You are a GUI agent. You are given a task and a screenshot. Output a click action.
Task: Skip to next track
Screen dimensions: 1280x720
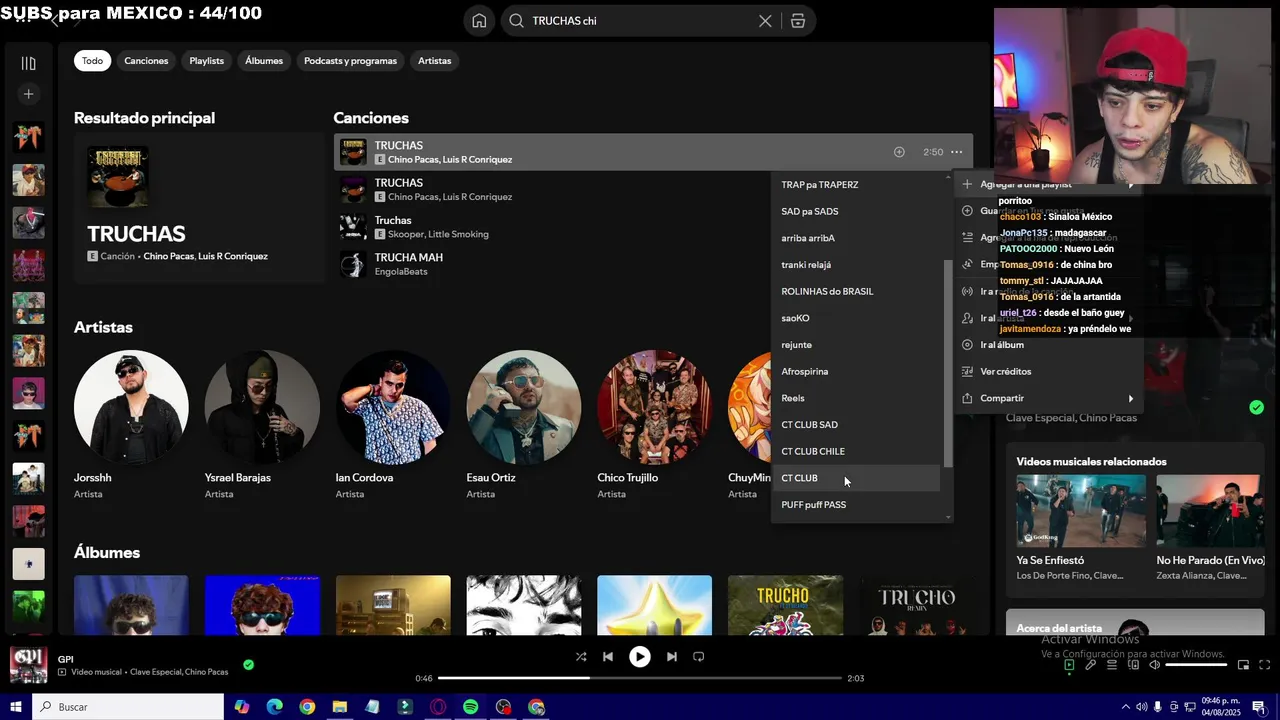coord(672,657)
